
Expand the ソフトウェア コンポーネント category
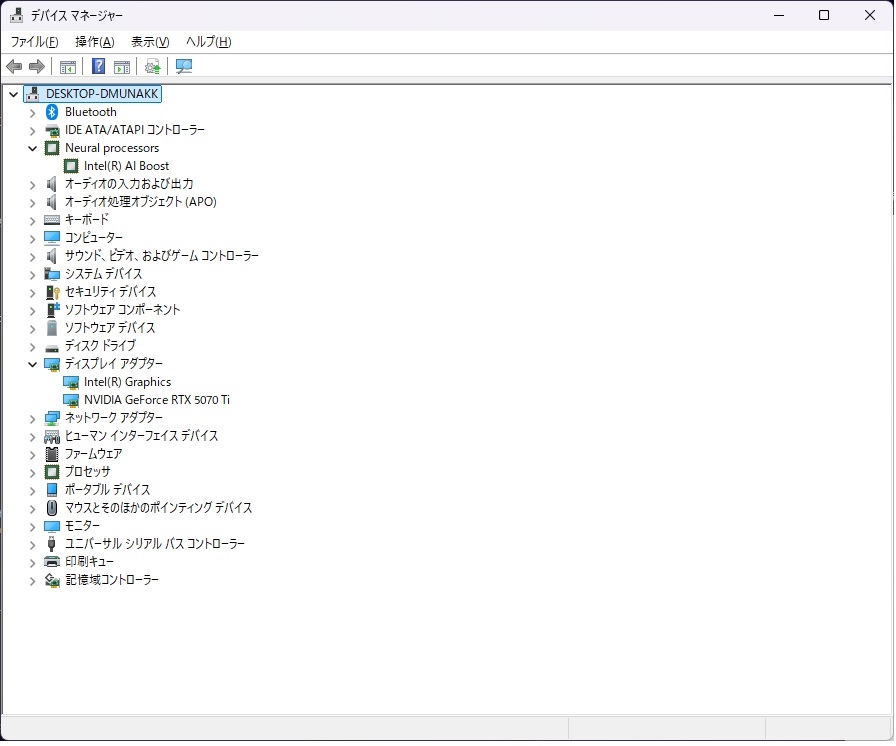click(33, 311)
